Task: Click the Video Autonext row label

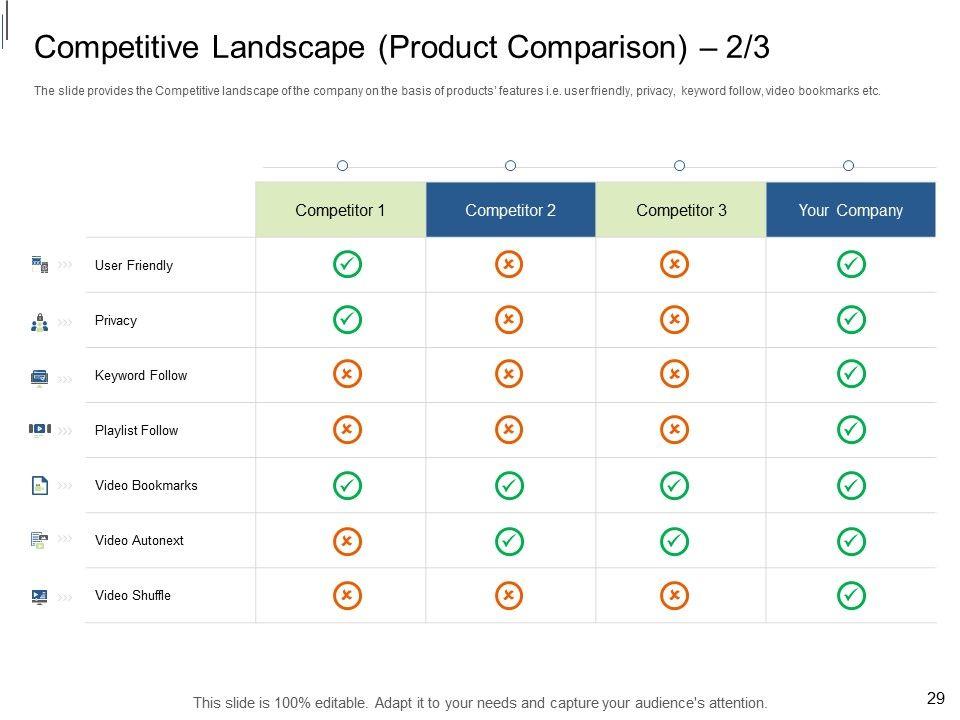Action: [x=139, y=541]
